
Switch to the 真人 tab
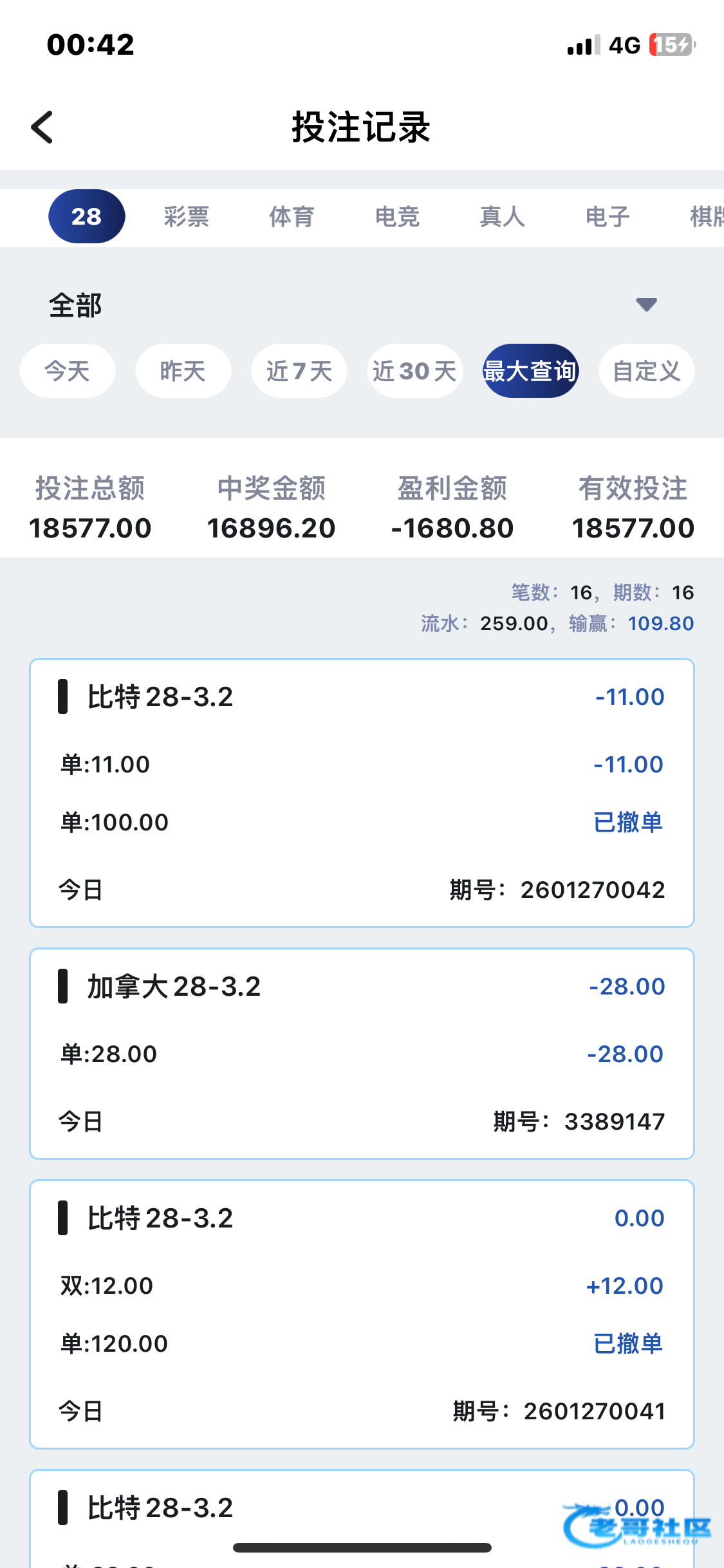click(x=503, y=217)
